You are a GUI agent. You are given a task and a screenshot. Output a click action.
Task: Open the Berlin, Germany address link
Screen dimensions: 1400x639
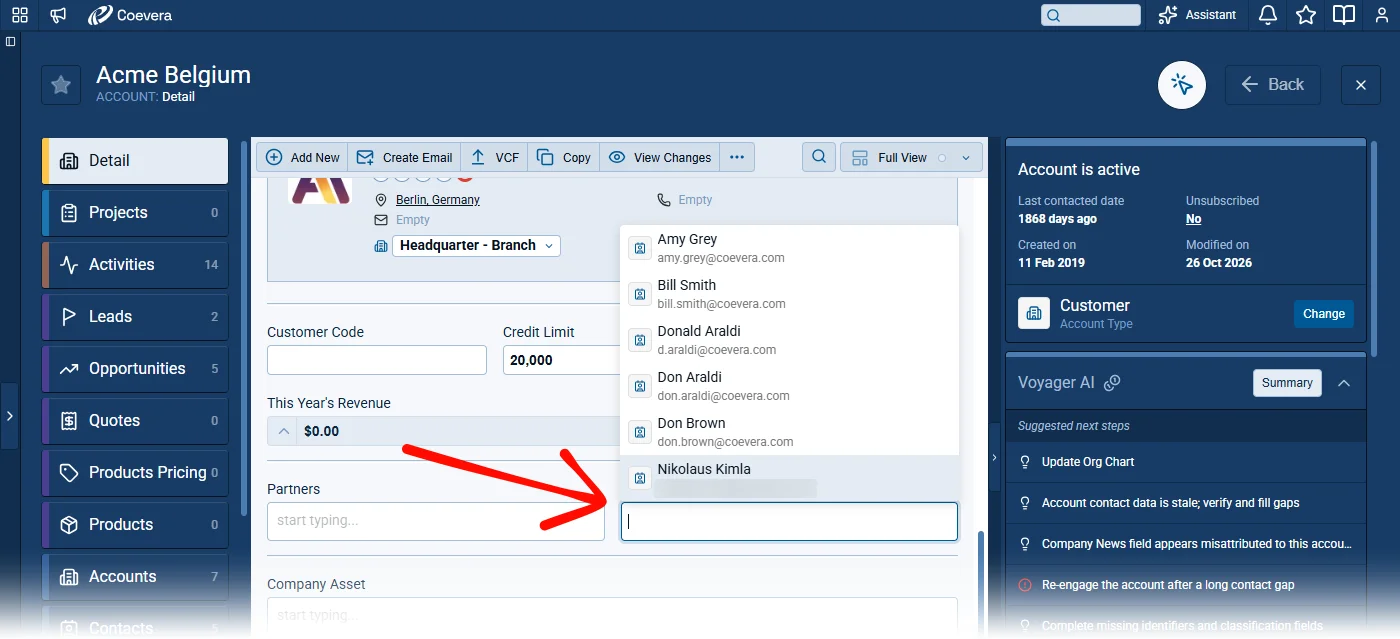438,199
